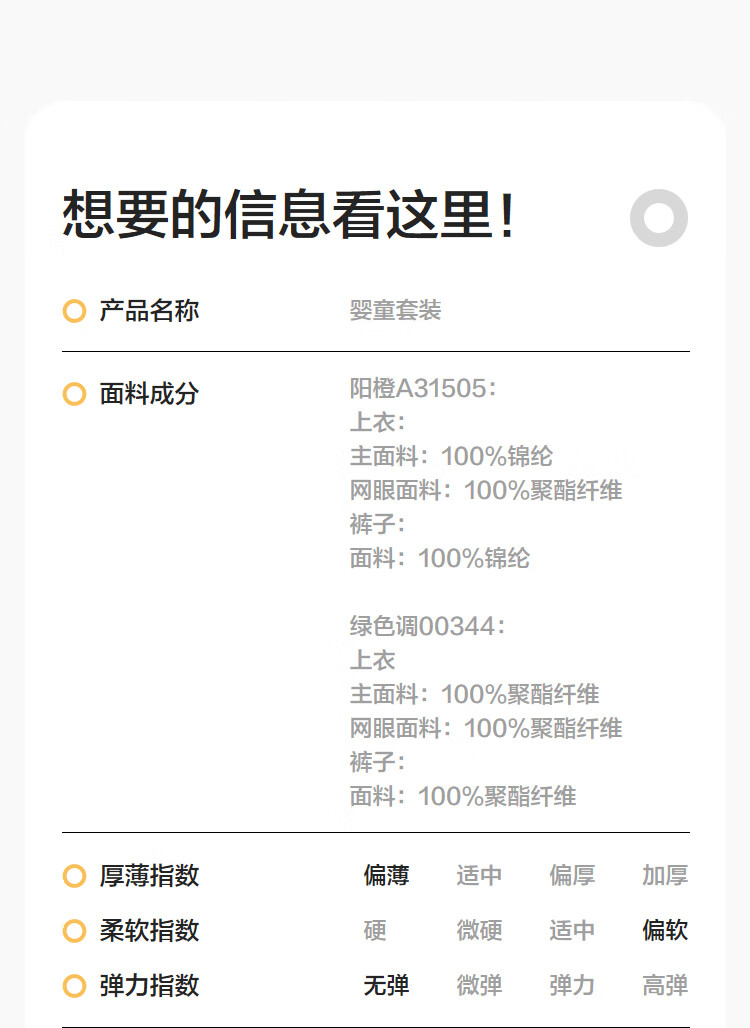Select 偏厚 in the thickness row
Viewport: 750px width, 1028px height.
(572, 876)
